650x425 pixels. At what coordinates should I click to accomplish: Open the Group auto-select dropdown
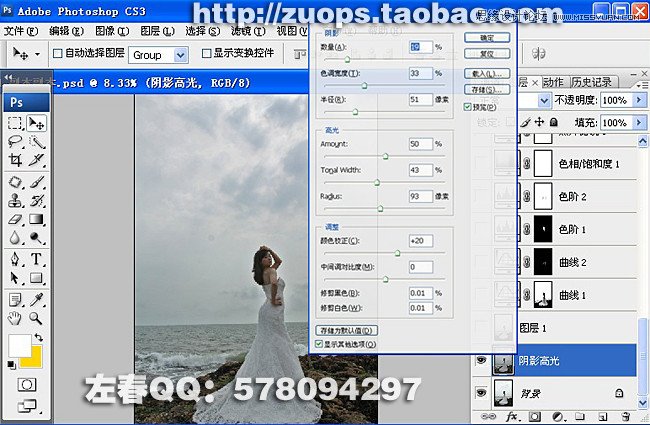click(x=181, y=55)
